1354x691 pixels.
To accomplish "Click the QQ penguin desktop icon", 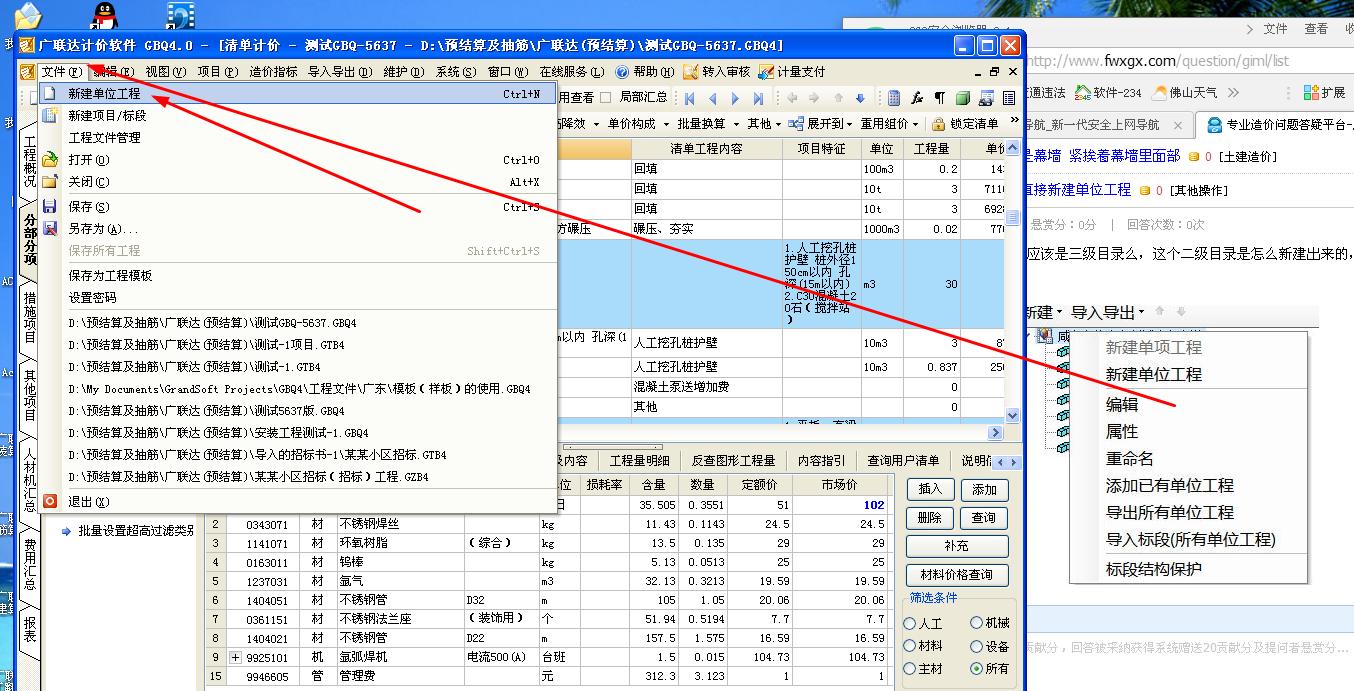I will click(x=103, y=14).
